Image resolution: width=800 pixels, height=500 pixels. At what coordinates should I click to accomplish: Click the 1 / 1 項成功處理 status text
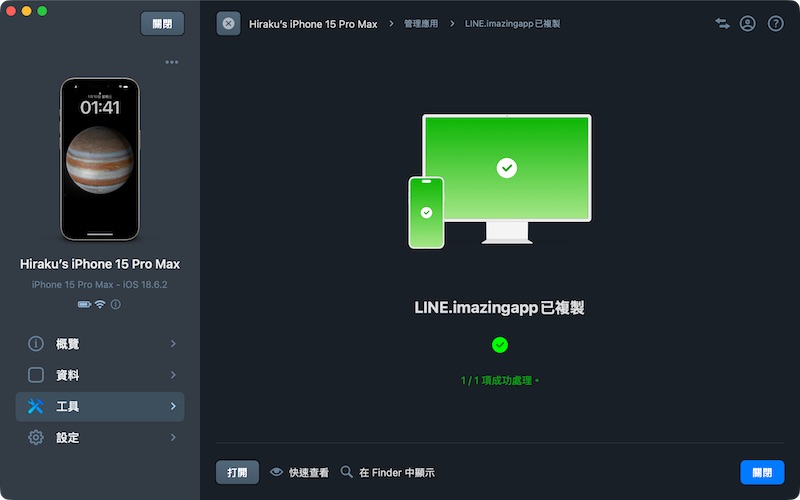point(499,381)
